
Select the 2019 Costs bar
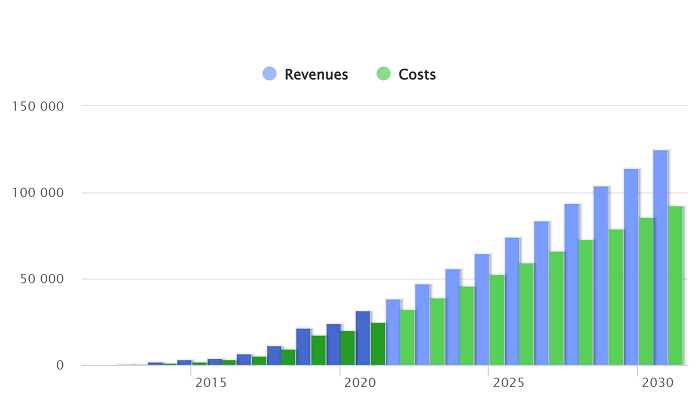[x=318, y=350]
